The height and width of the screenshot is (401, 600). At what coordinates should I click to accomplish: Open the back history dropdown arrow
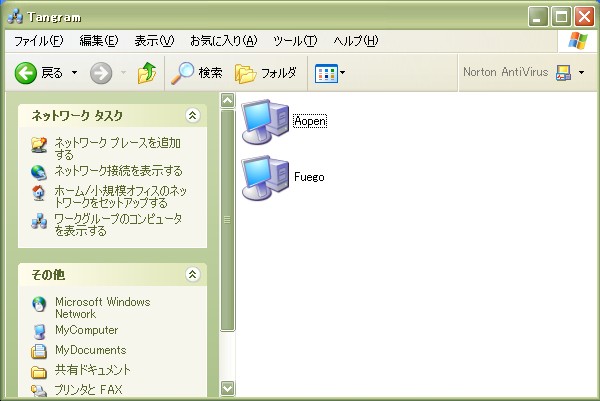coord(74,73)
